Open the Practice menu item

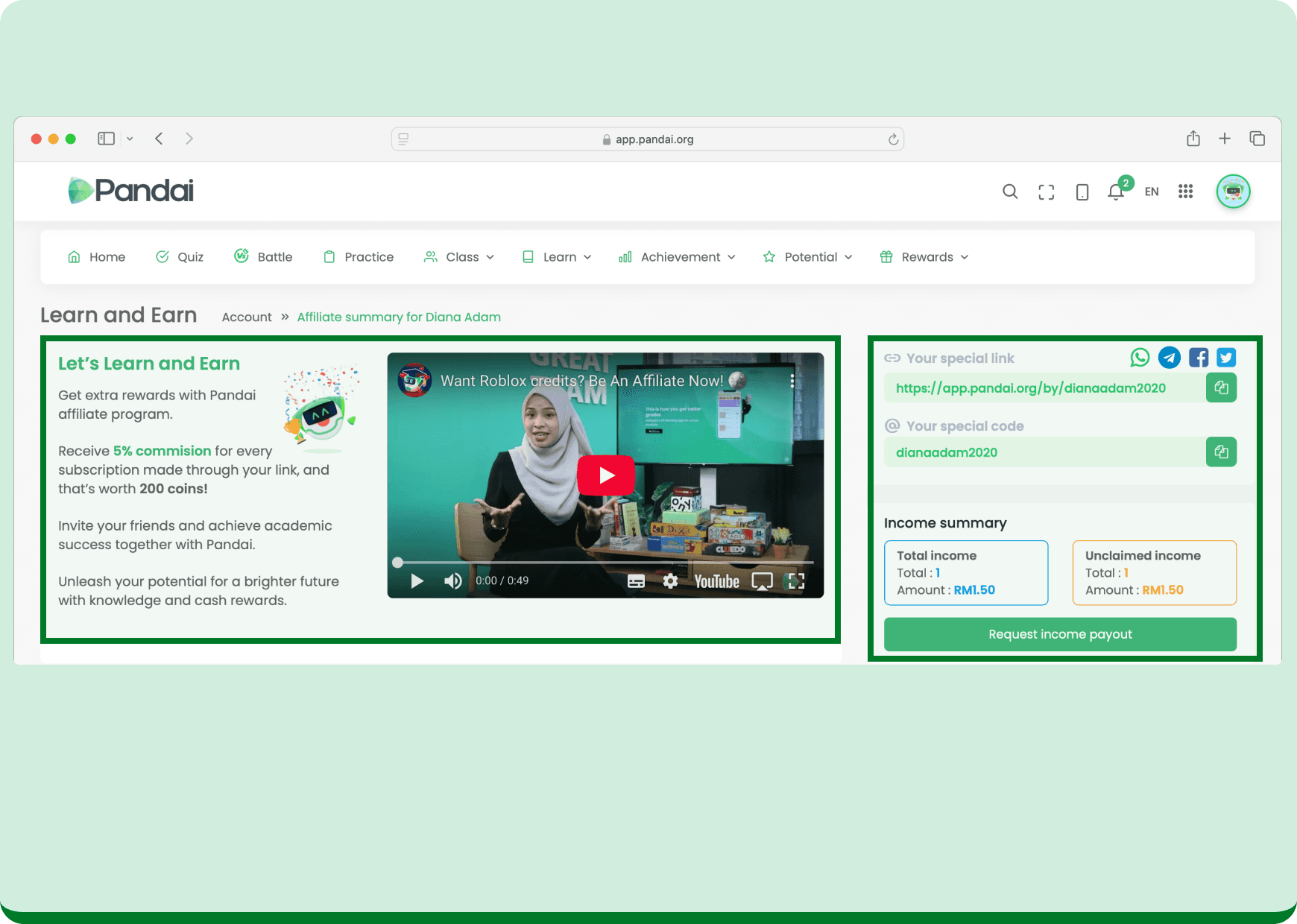359,257
